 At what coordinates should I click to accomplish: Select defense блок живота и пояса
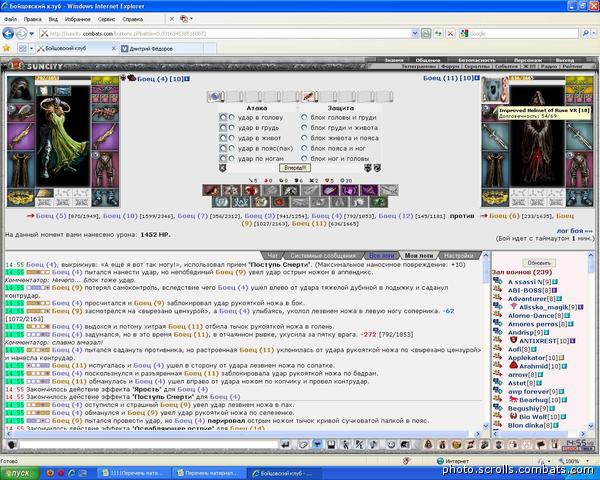point(304,138)
